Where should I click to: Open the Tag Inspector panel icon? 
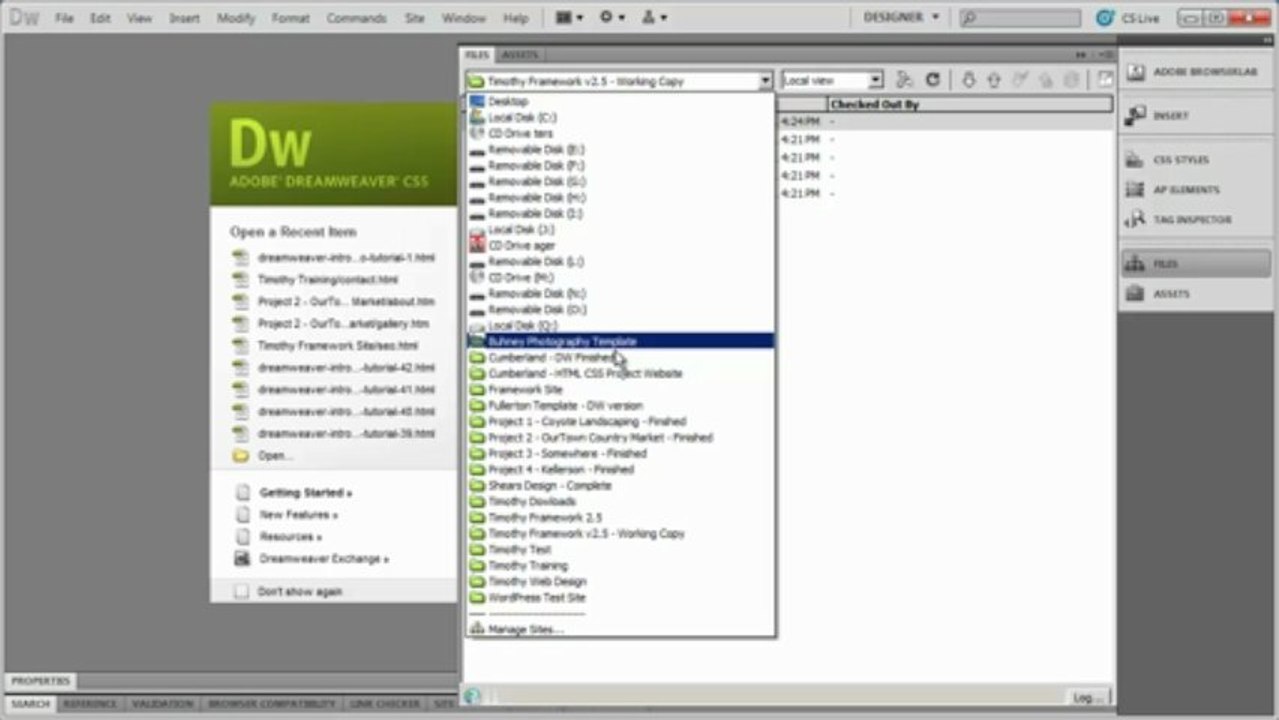click(x=1134, y=220)
